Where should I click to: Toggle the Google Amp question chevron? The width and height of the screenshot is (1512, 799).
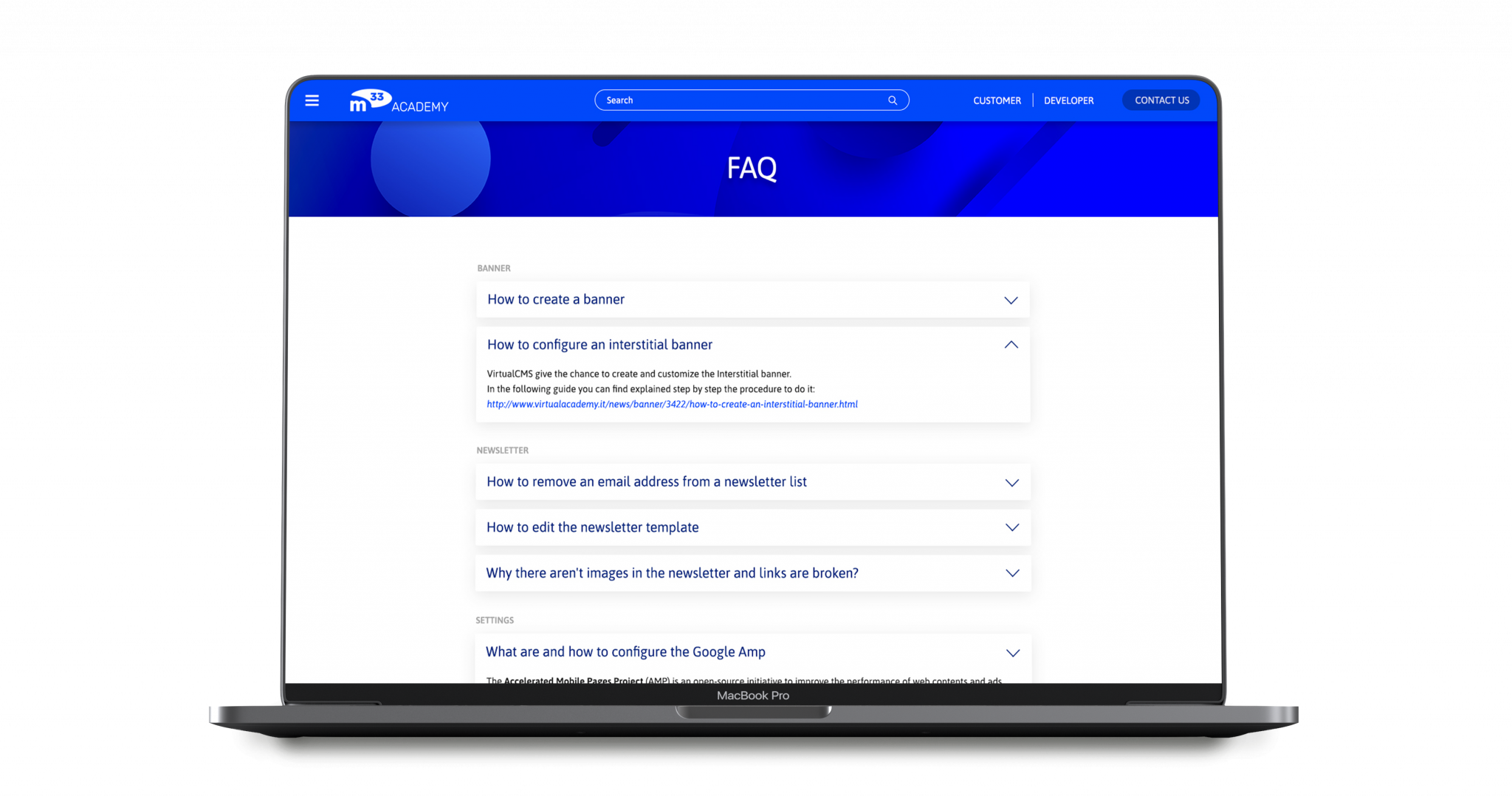1013,653
